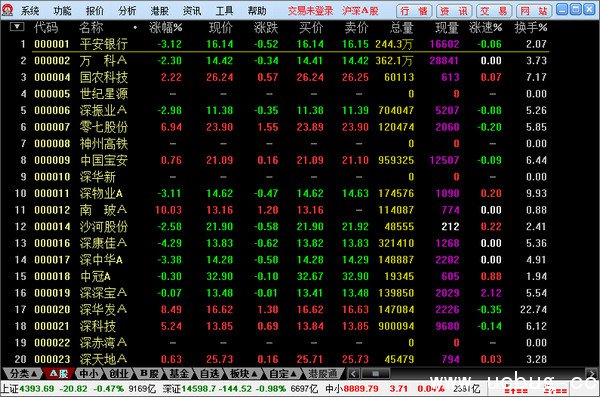The image size is (600, 397).
Task: Click the horizontal scrollbar right arrow
Action: point(591,374)
